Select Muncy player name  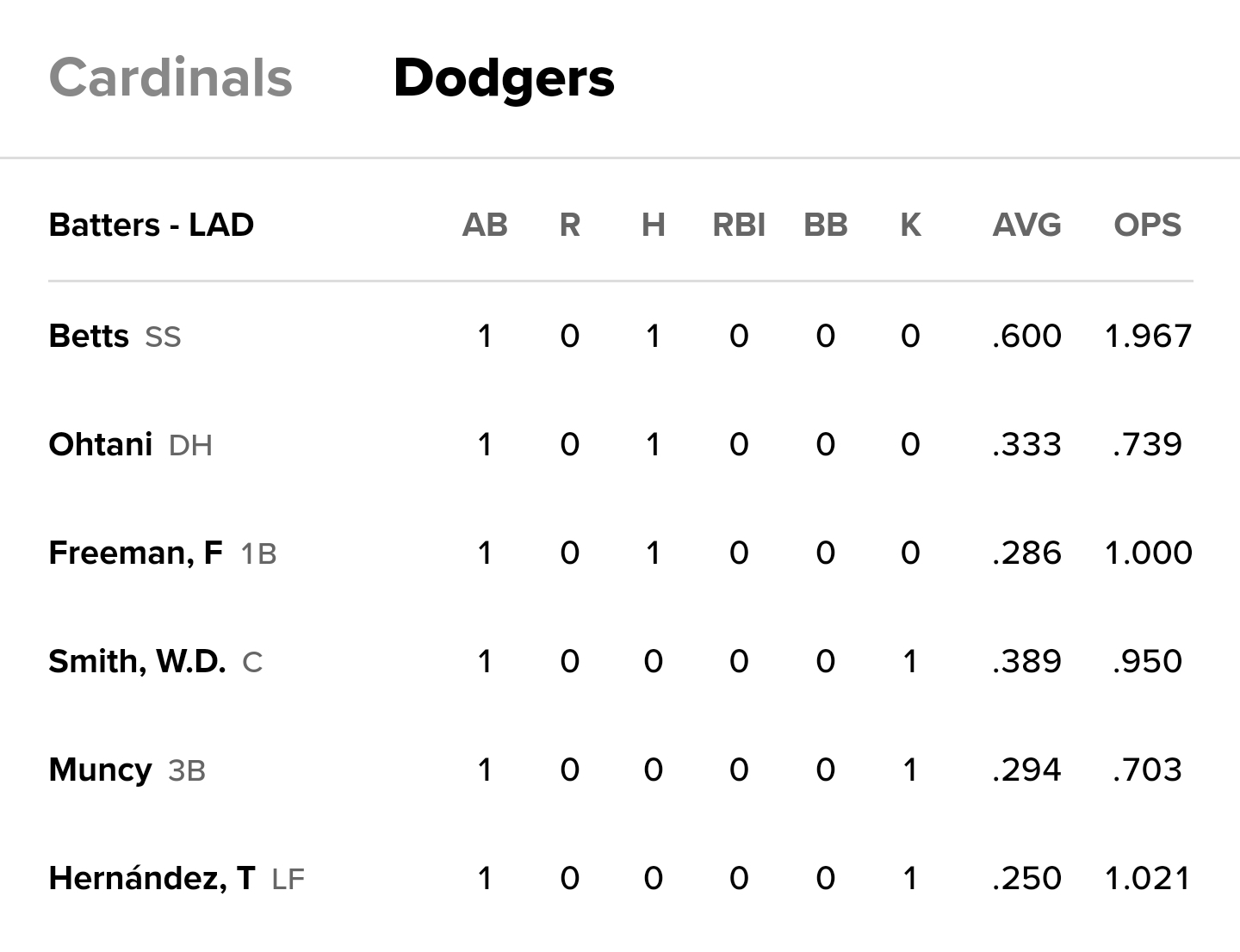pyautogui.click(x=100, y=770)
